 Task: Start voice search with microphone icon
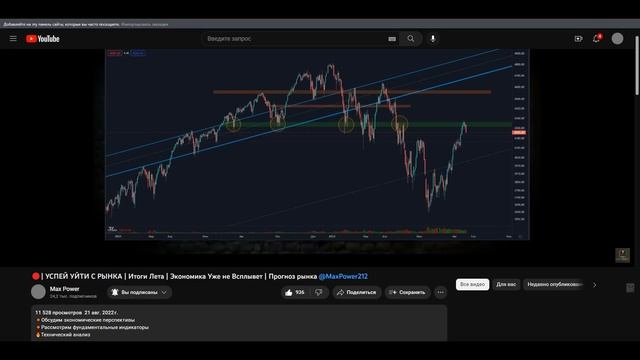pyautogui.click(x=433, y=39)
